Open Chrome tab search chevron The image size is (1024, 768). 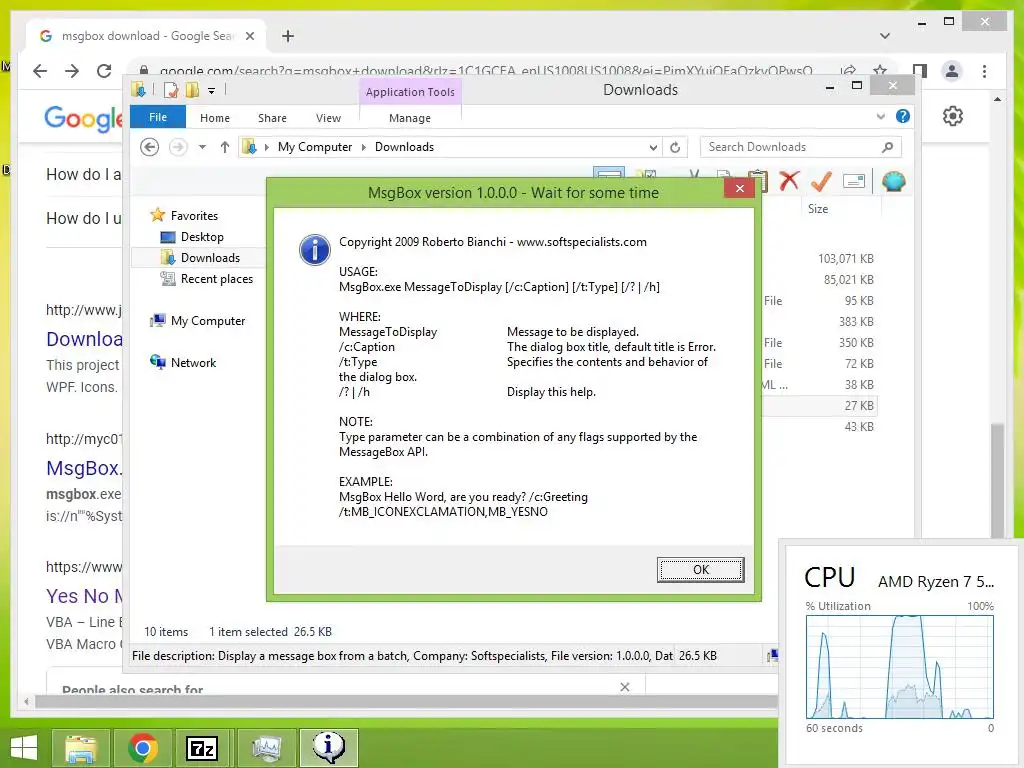click(885, 36)
